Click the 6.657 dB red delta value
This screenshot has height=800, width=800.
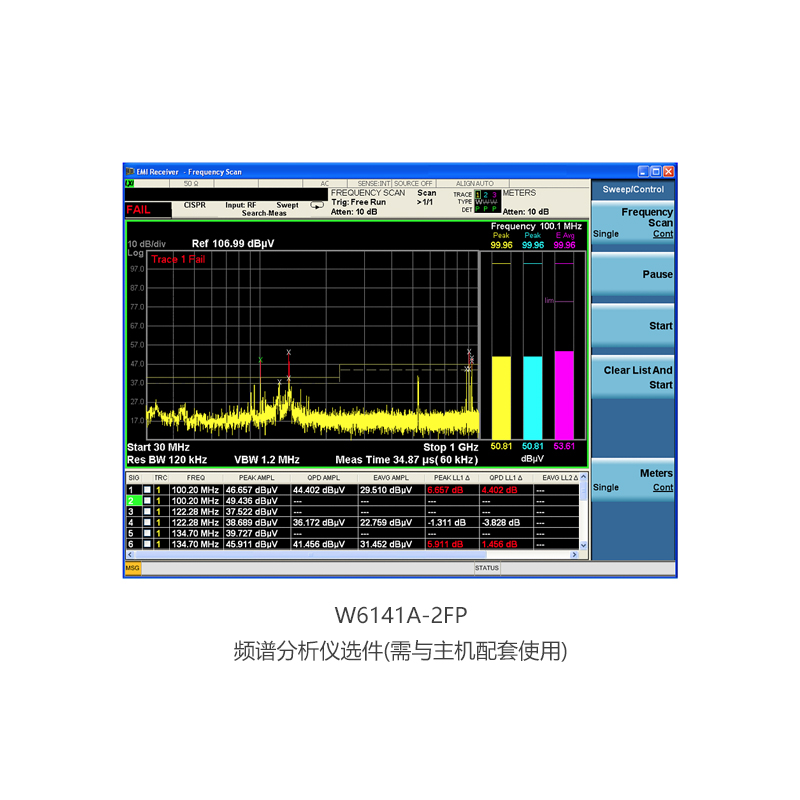click(x=445, y=490)
